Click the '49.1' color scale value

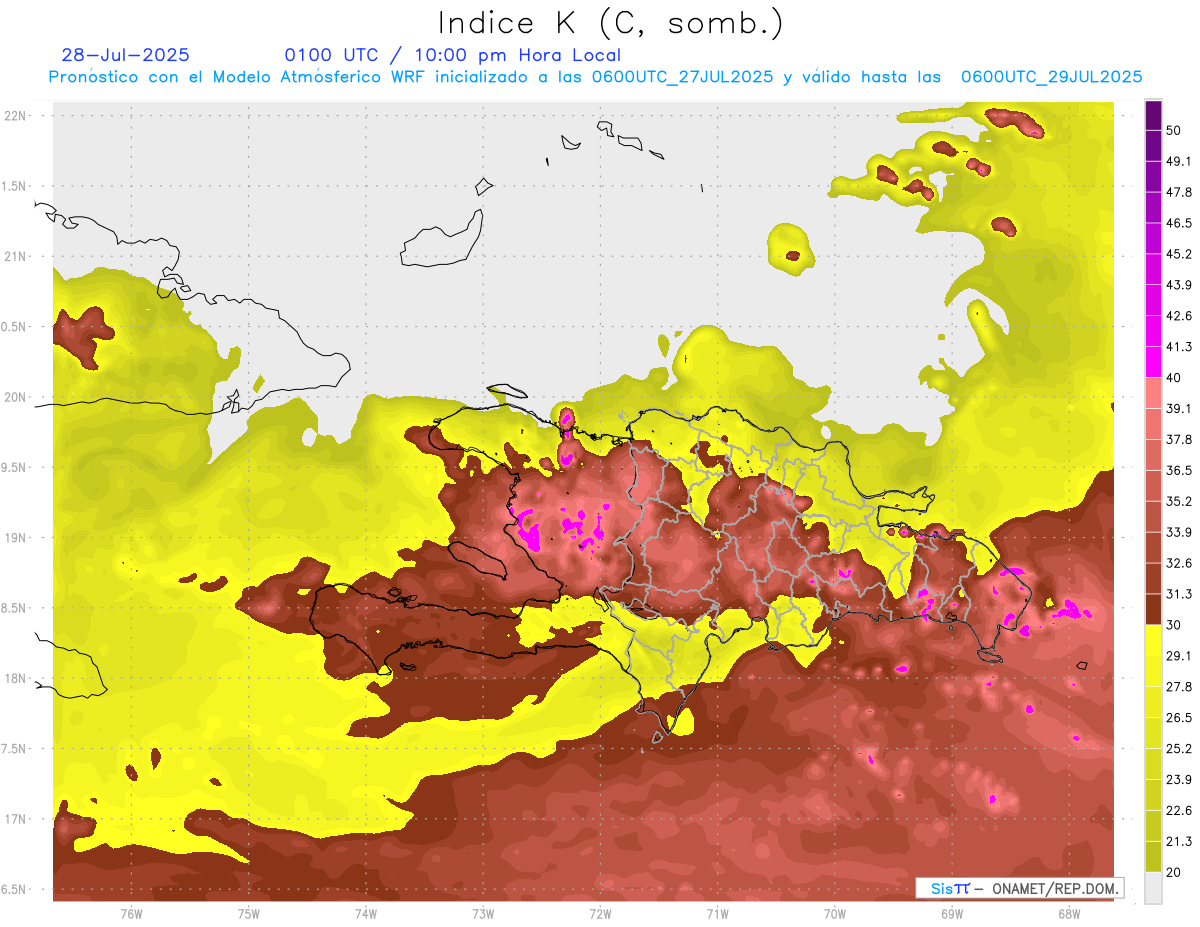pyautogui.click(x=1178, y=161)
